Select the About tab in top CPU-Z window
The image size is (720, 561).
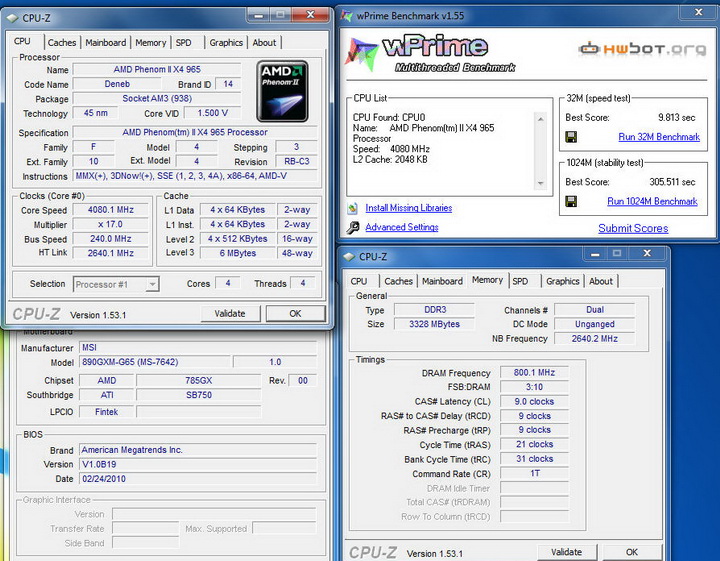pyautogui.click(x=264, y=43)
